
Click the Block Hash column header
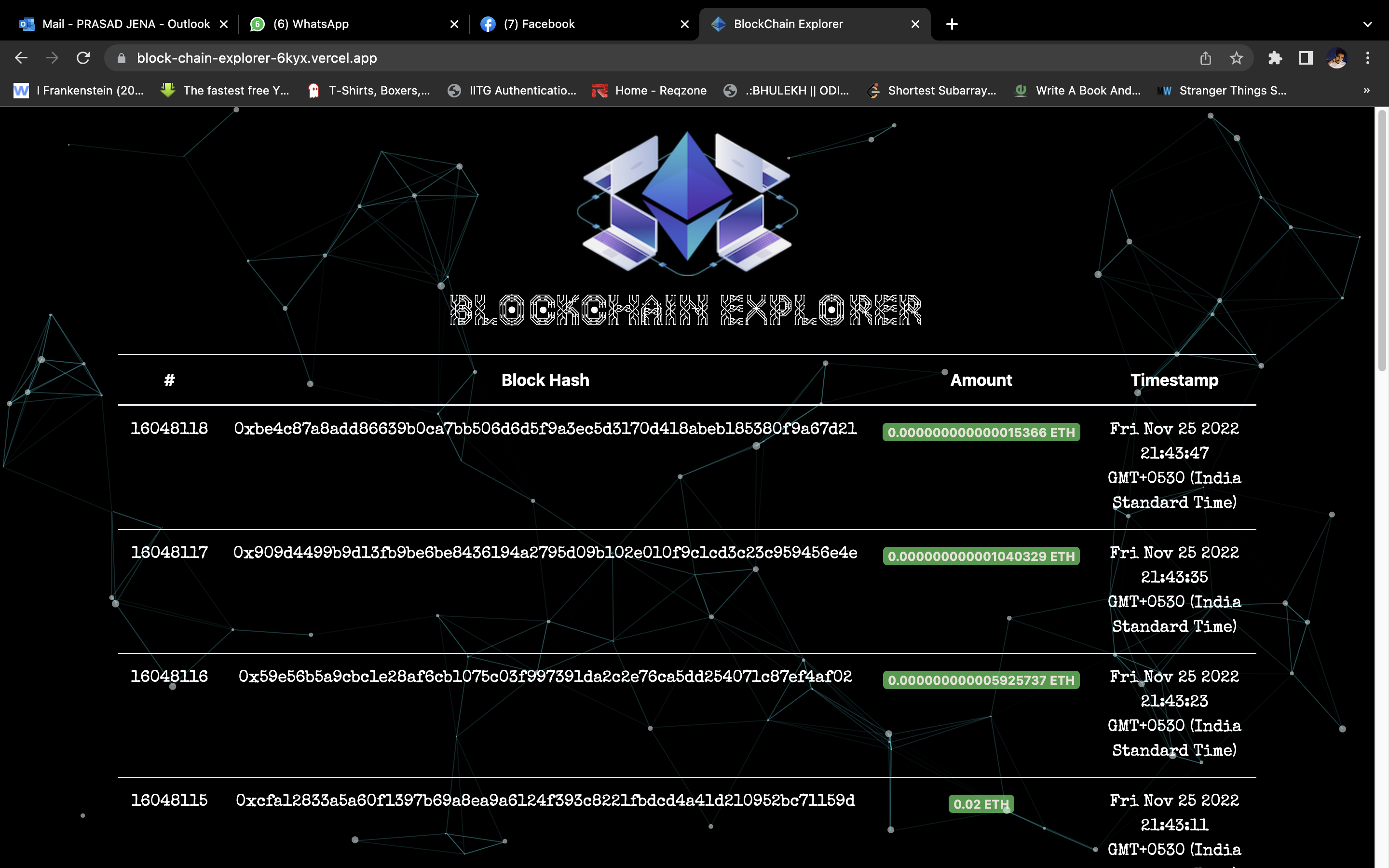(x=545, y=380)
